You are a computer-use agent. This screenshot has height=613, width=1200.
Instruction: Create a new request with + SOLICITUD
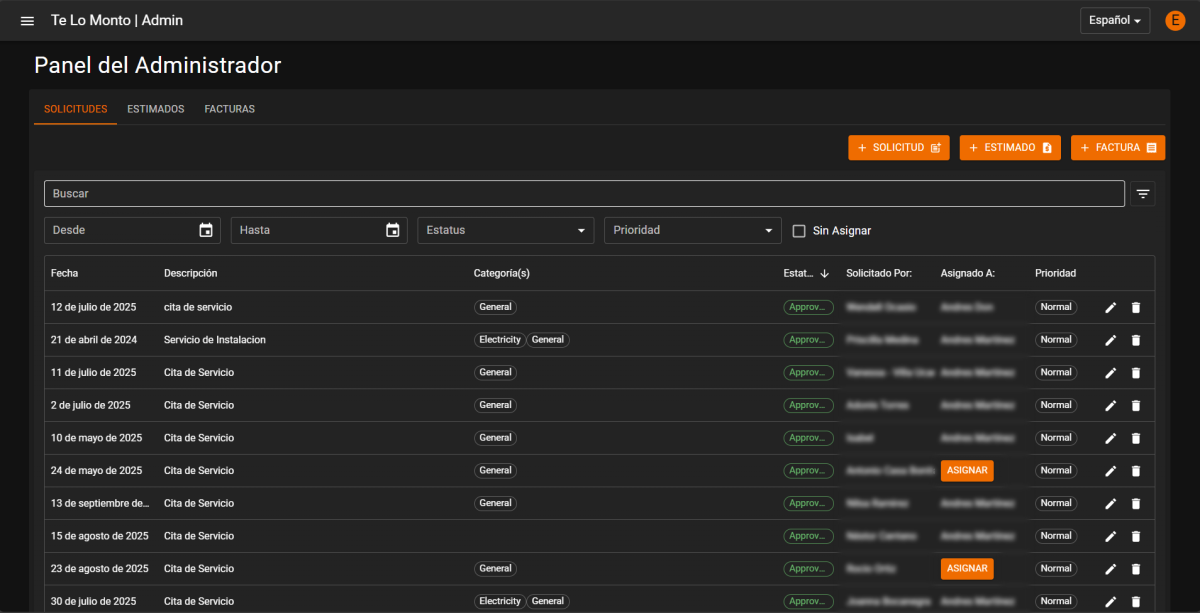pyautogui.click(x=898, y=147)
